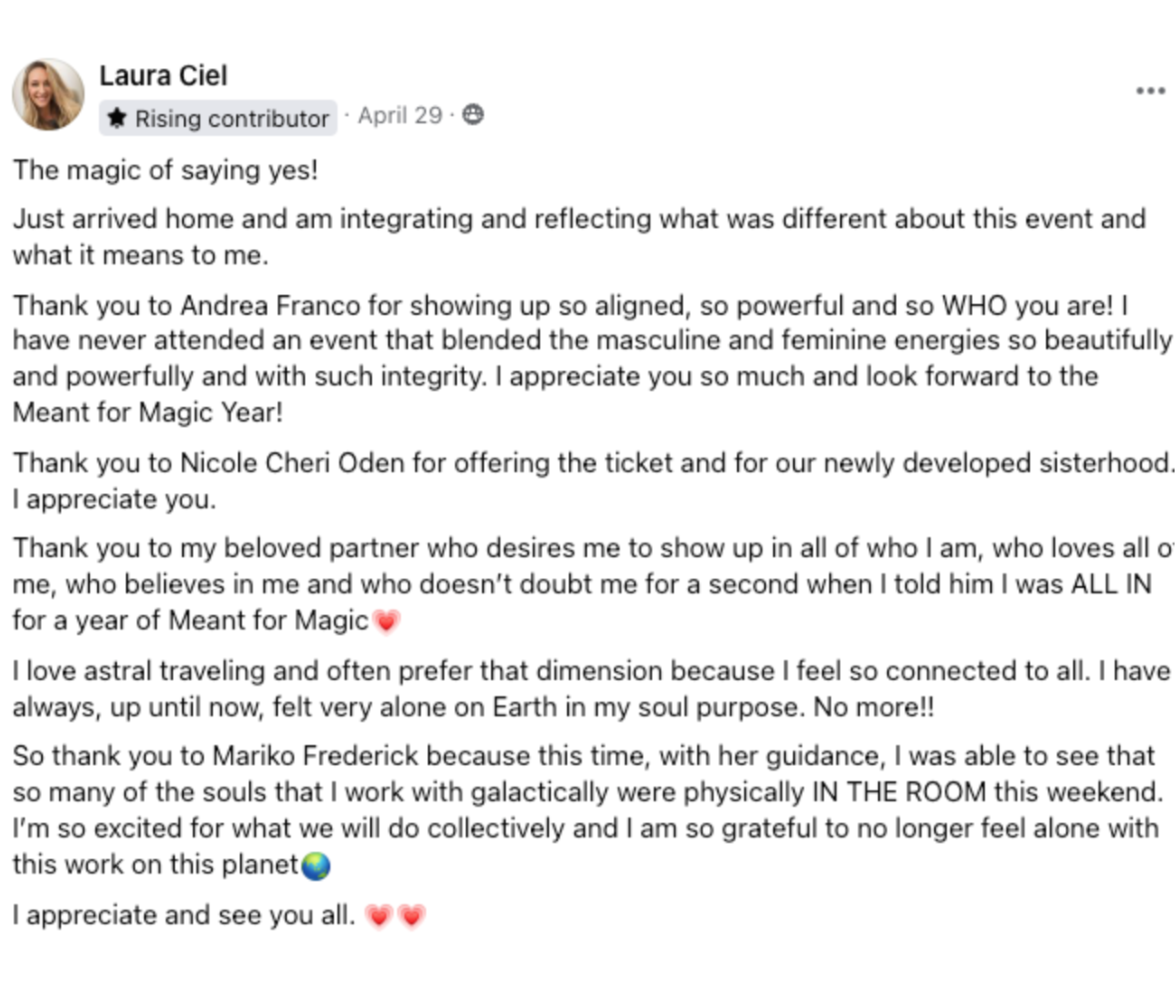This screenshot has height=985, width=1175.
Task: Click the "I love astral traveling" paragraph
Action: coord(591,689)
